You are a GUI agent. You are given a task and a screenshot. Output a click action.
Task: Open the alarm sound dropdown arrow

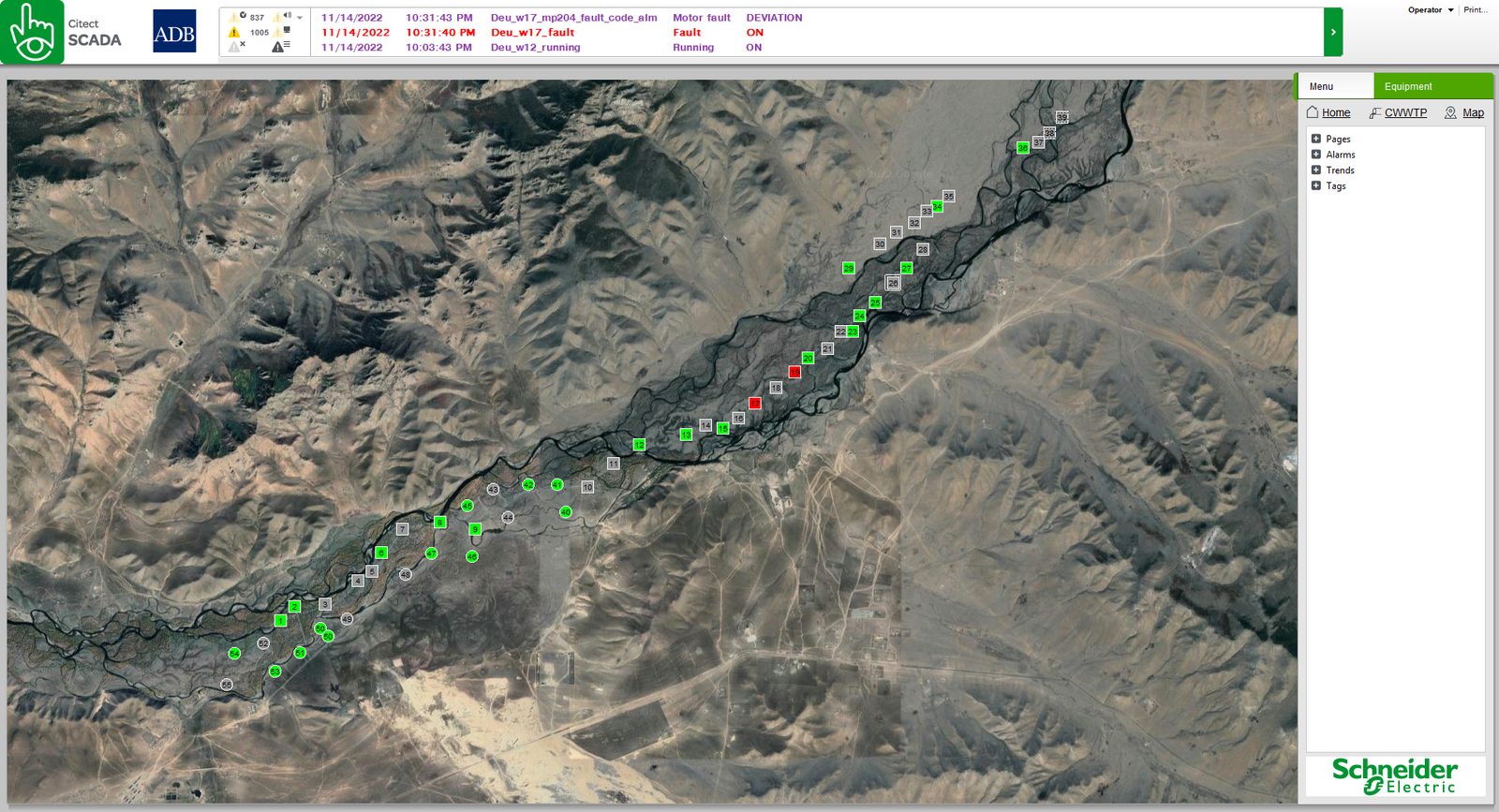[300, 18]
